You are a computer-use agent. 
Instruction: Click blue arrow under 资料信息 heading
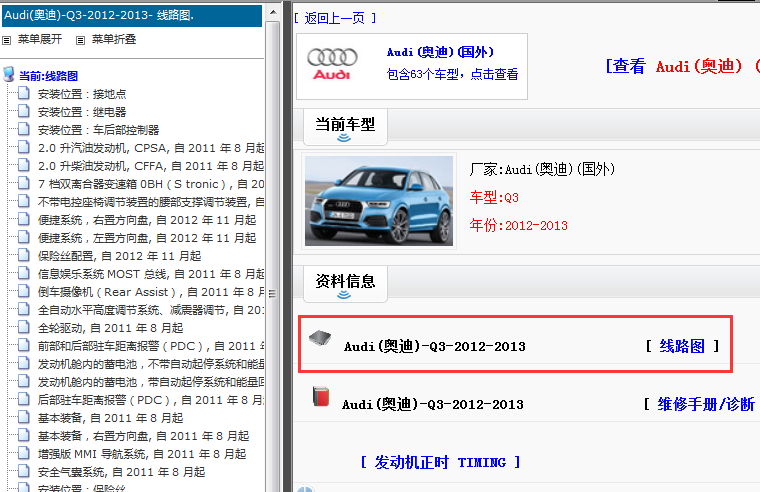coord(344,295)
